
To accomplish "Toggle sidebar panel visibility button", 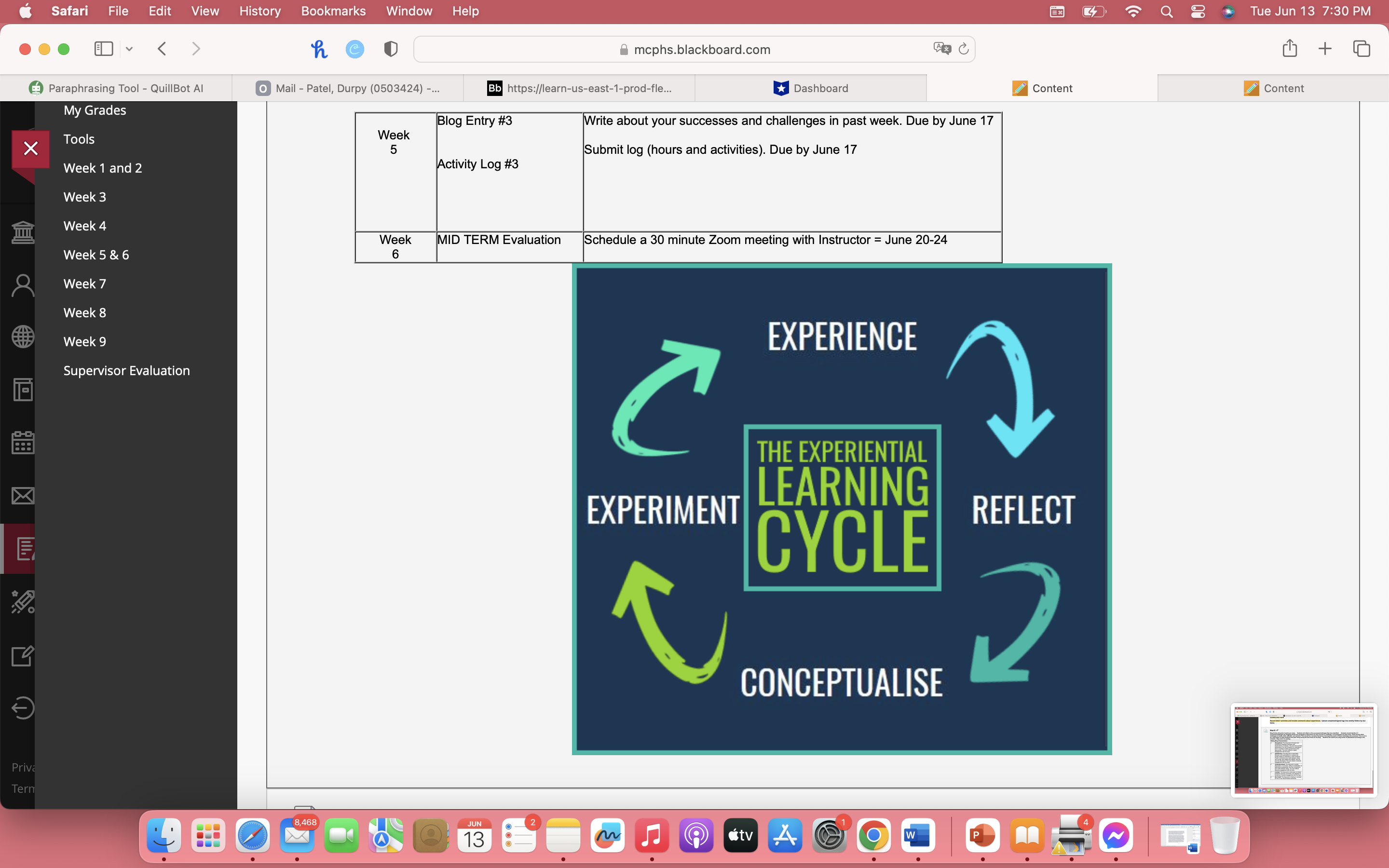I will 103,49.
